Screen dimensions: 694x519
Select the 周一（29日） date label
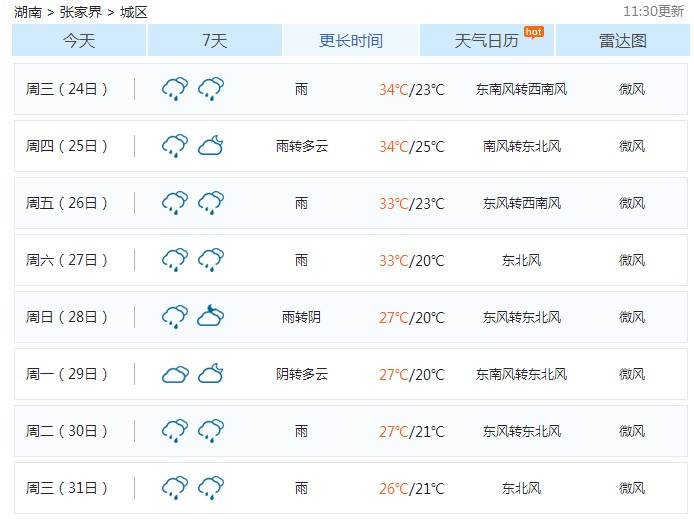66,374
